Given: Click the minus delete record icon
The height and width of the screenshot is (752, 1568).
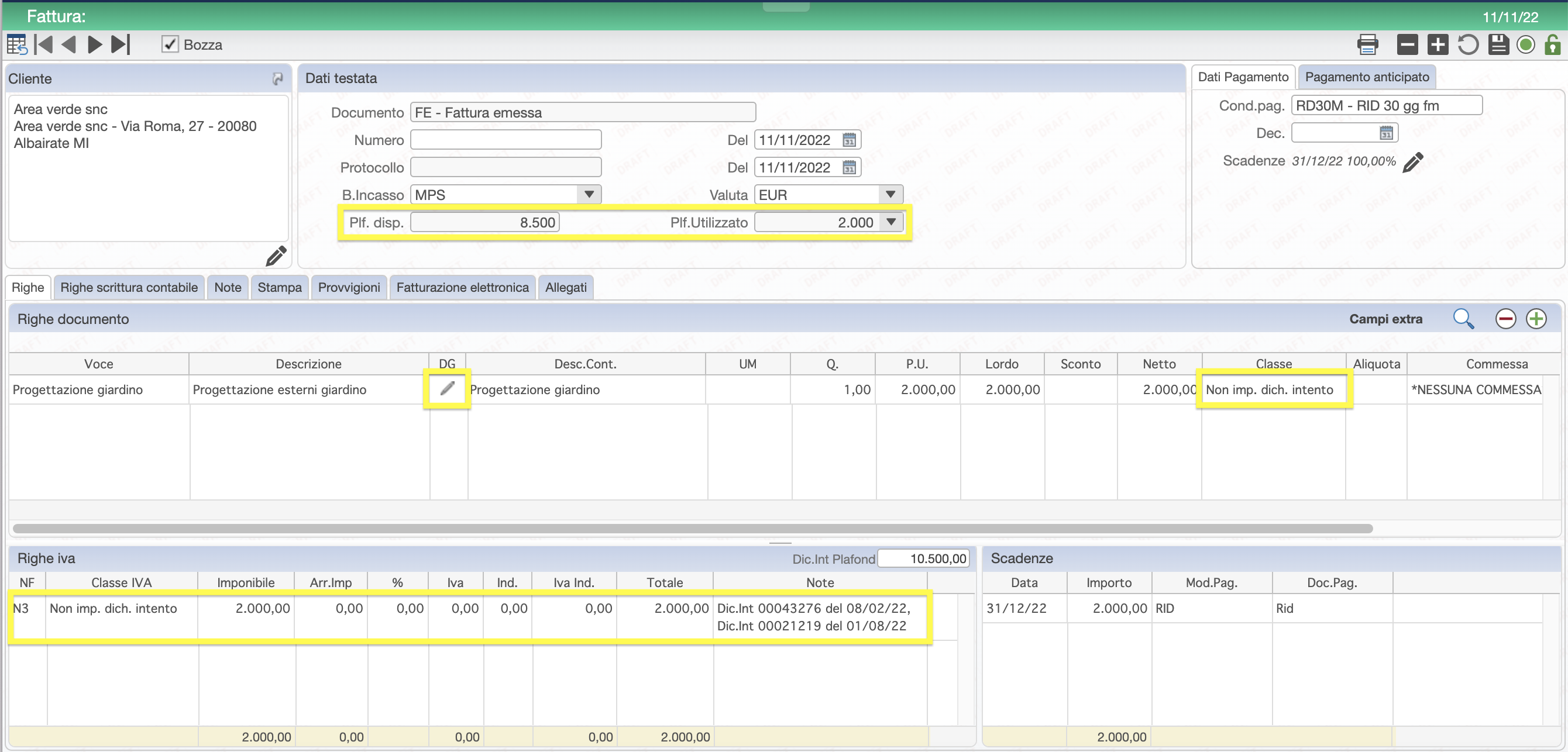Looking at the screenshot, I should tap(1407, 44).
